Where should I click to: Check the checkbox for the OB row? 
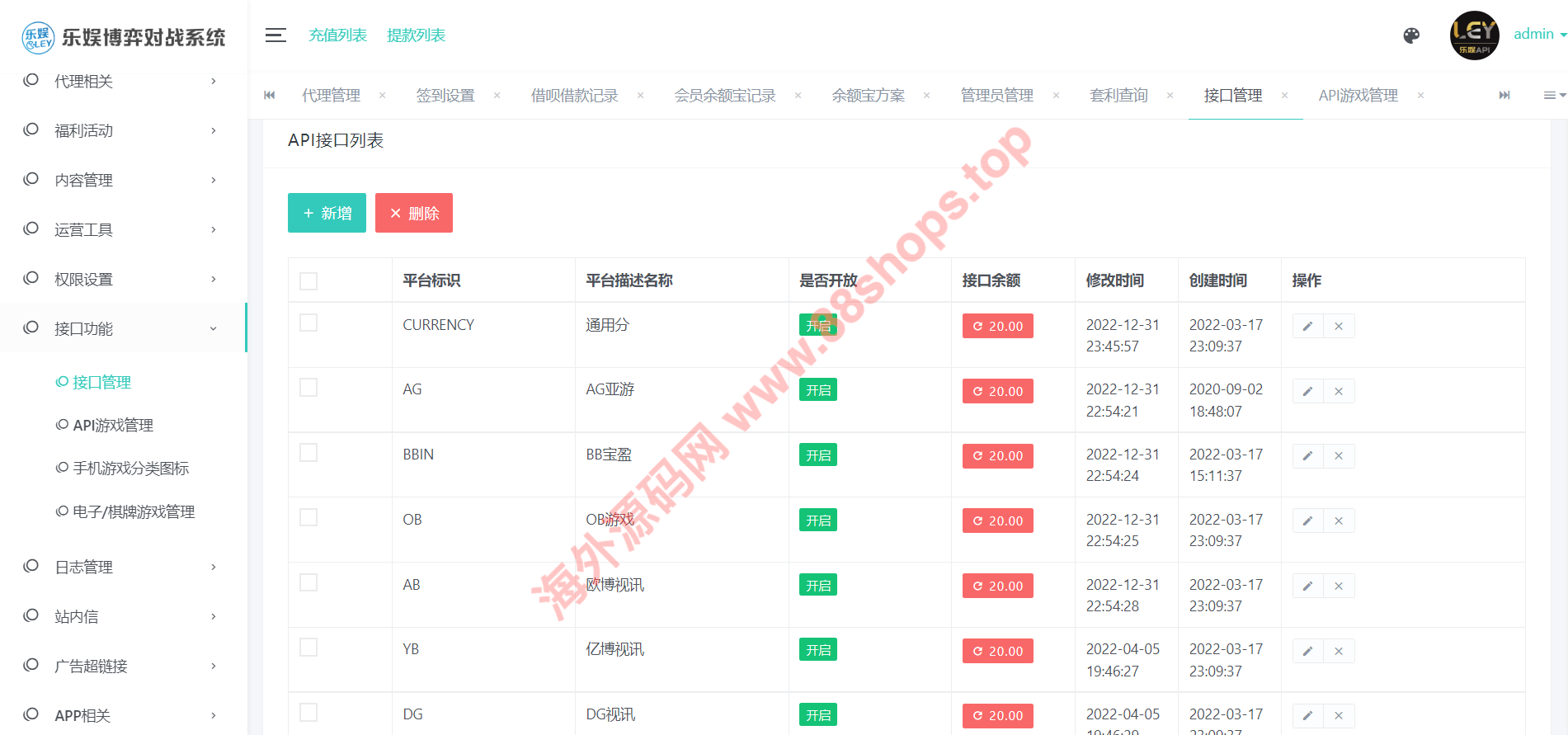308,518
